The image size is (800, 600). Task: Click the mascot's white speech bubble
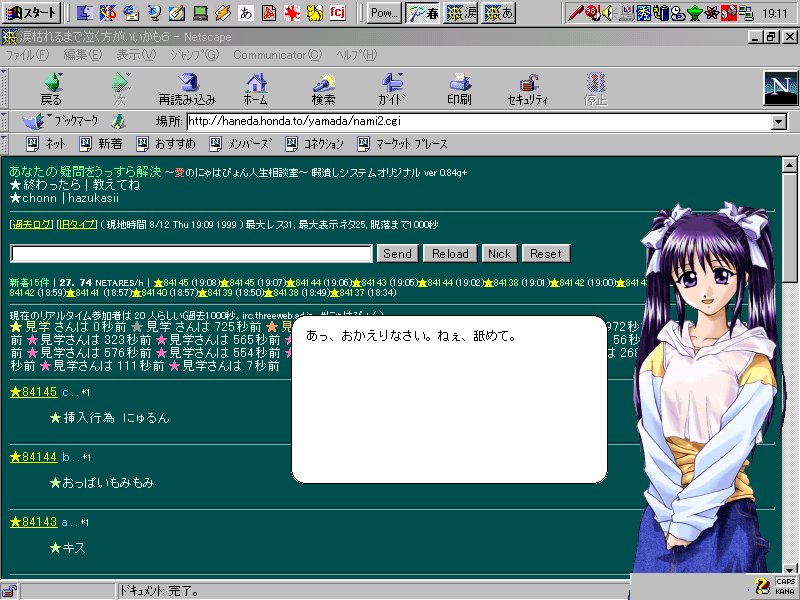click(x=449, y=399)
